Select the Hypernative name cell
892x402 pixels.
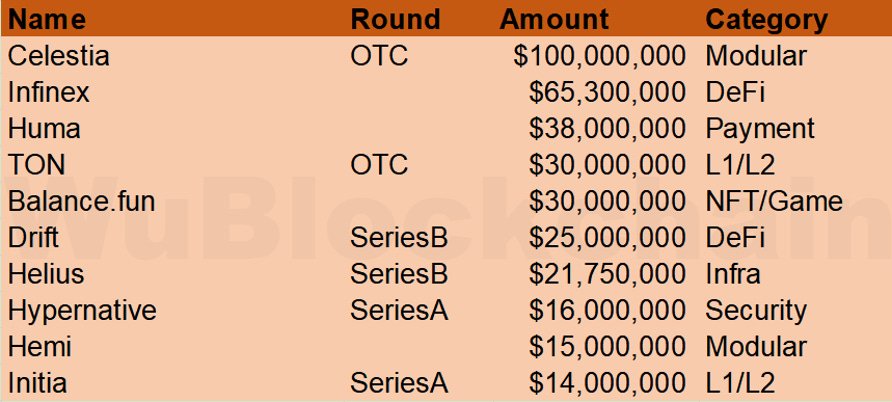[x=82, y=310]
